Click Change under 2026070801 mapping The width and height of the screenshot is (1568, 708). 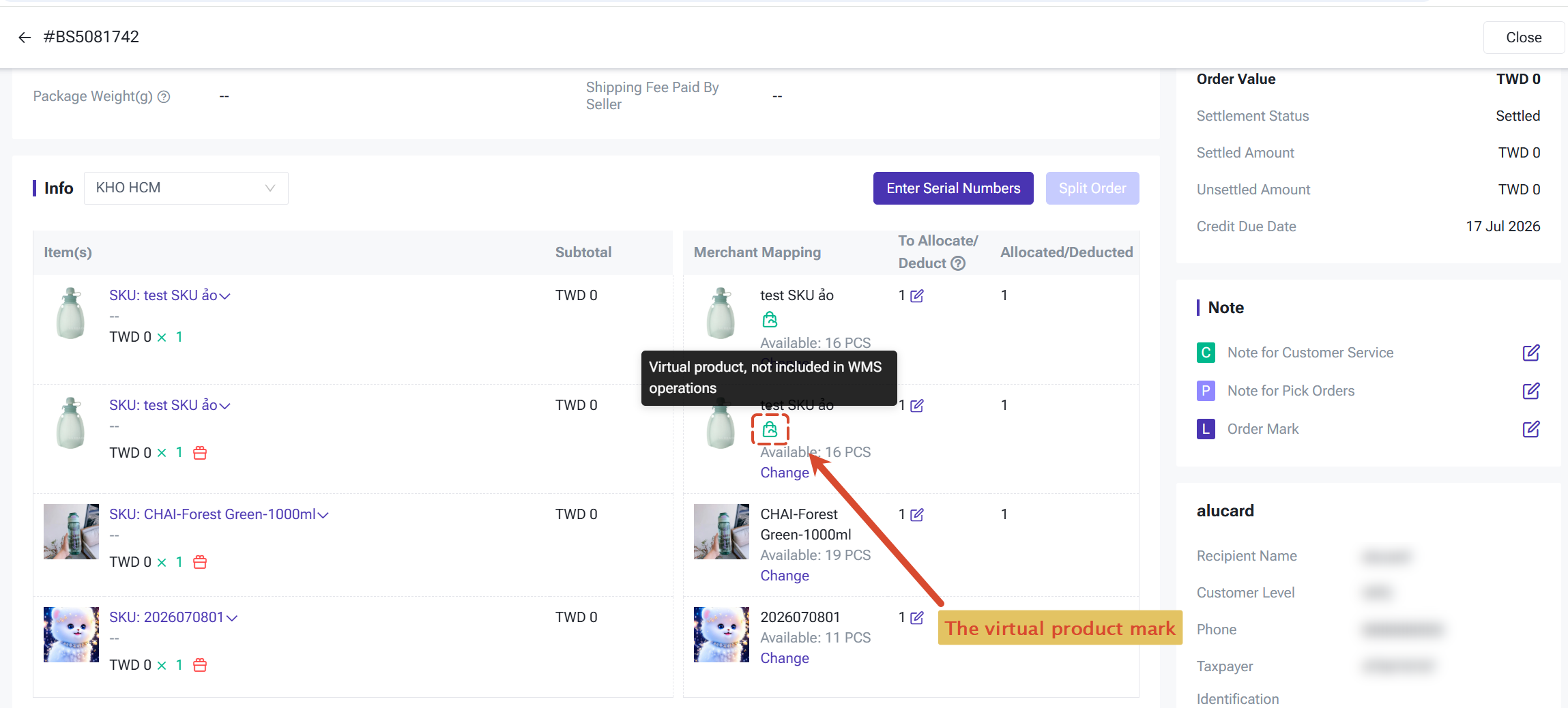pyautogui.click(x=785, y=658)
